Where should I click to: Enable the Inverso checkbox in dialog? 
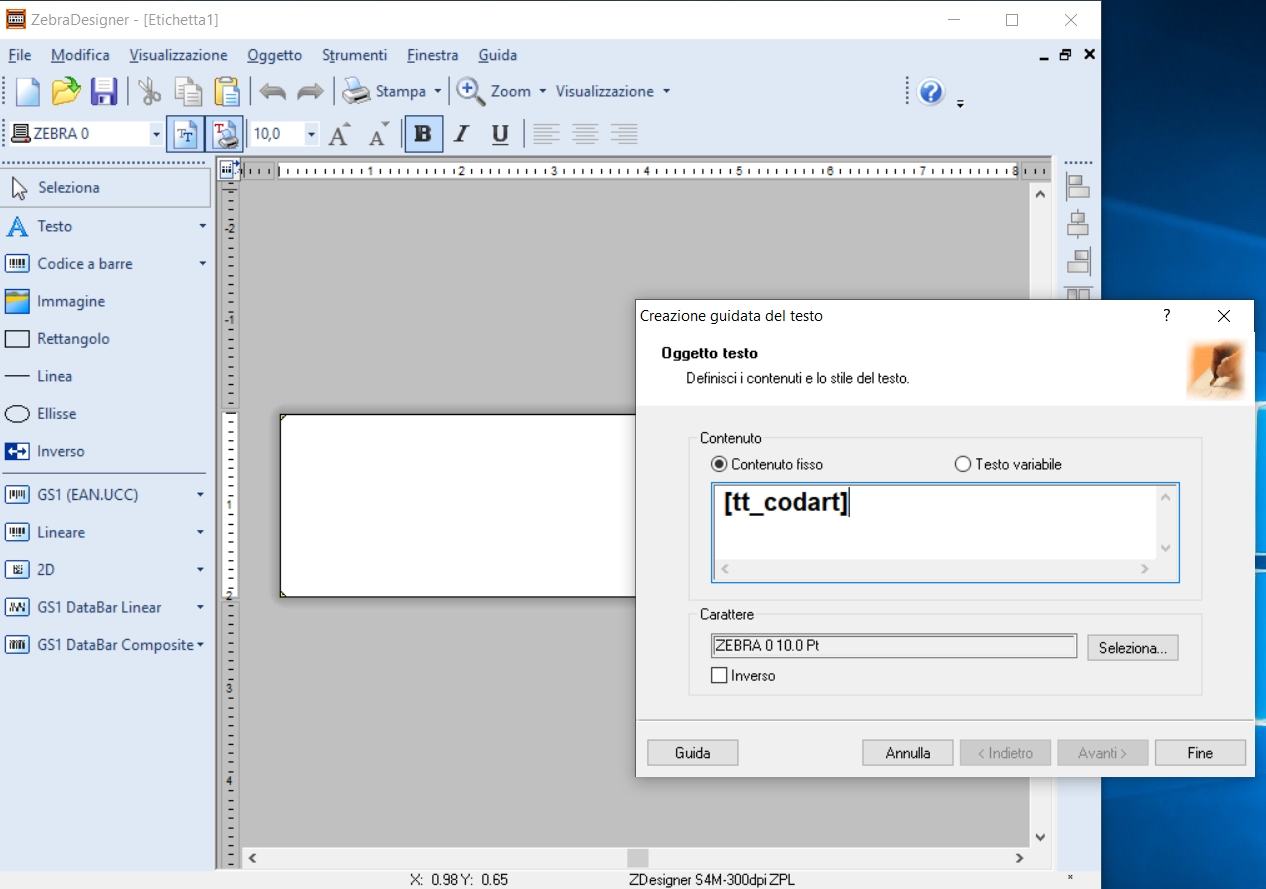(719, 676)
